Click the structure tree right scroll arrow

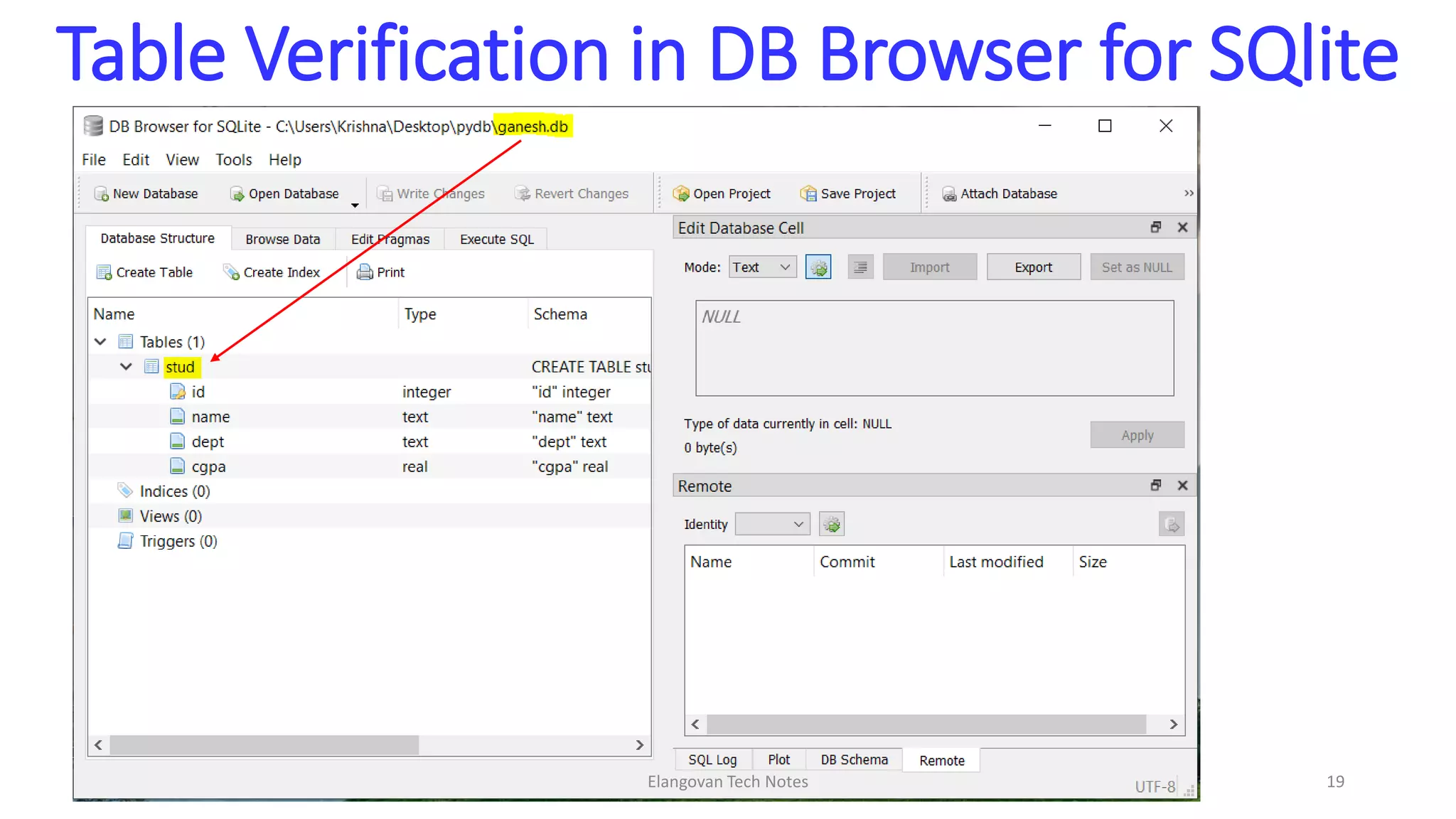[640, 745]
